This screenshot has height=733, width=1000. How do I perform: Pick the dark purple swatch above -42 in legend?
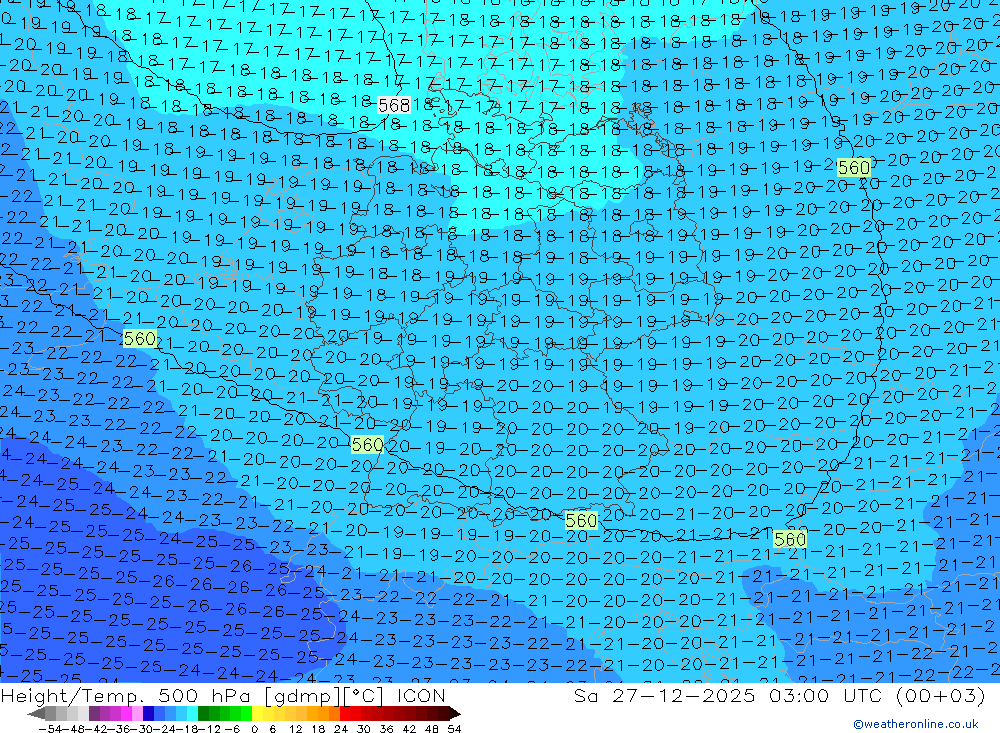point(94,714)
